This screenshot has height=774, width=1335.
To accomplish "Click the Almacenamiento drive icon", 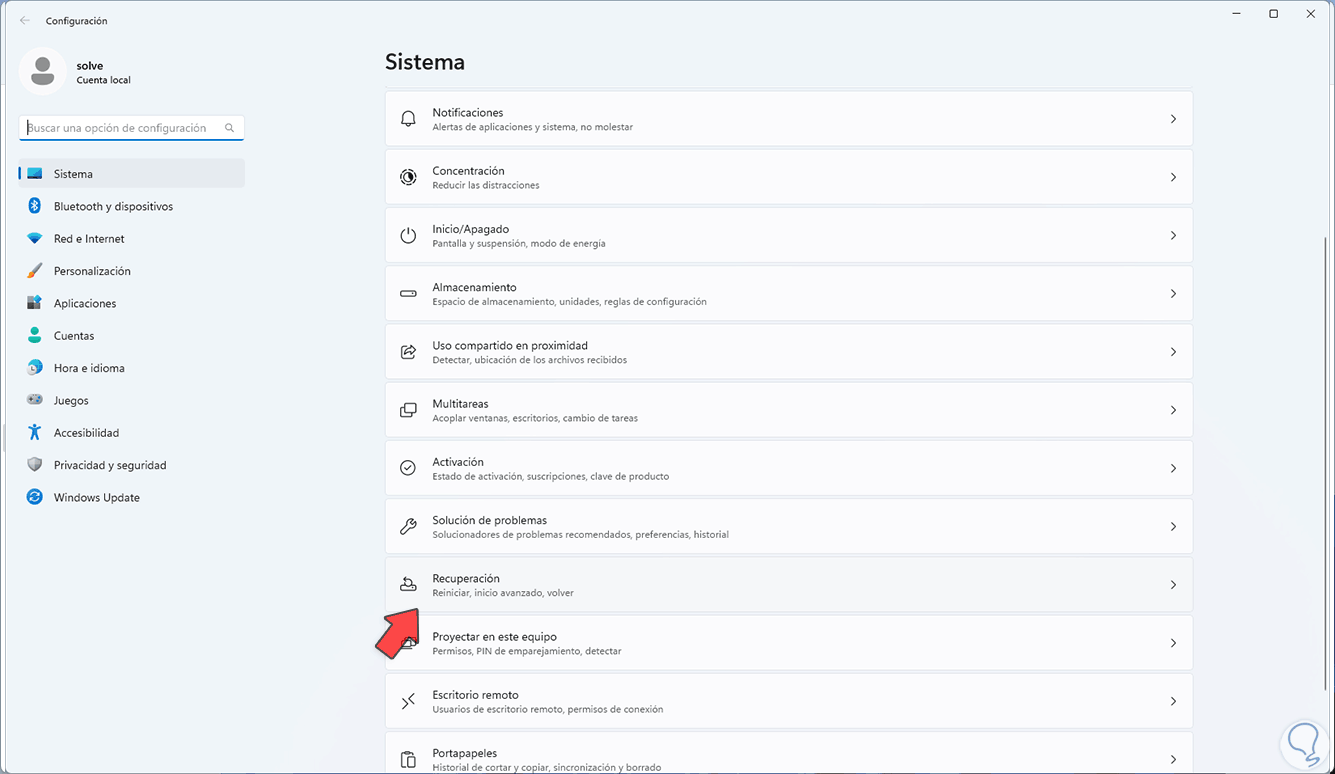I will (x=408, y=294).
